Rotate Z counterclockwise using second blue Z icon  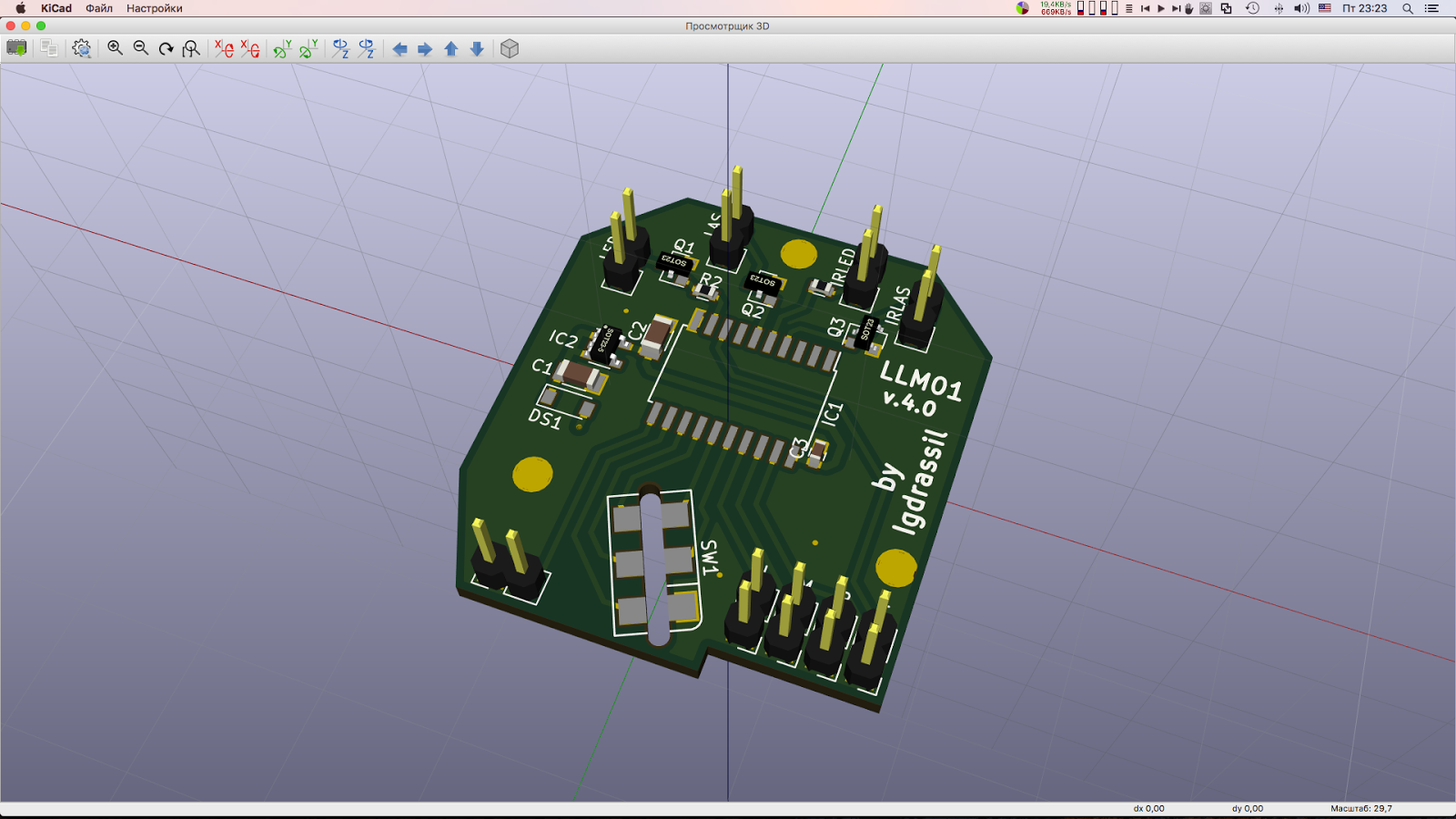(367, 48)
